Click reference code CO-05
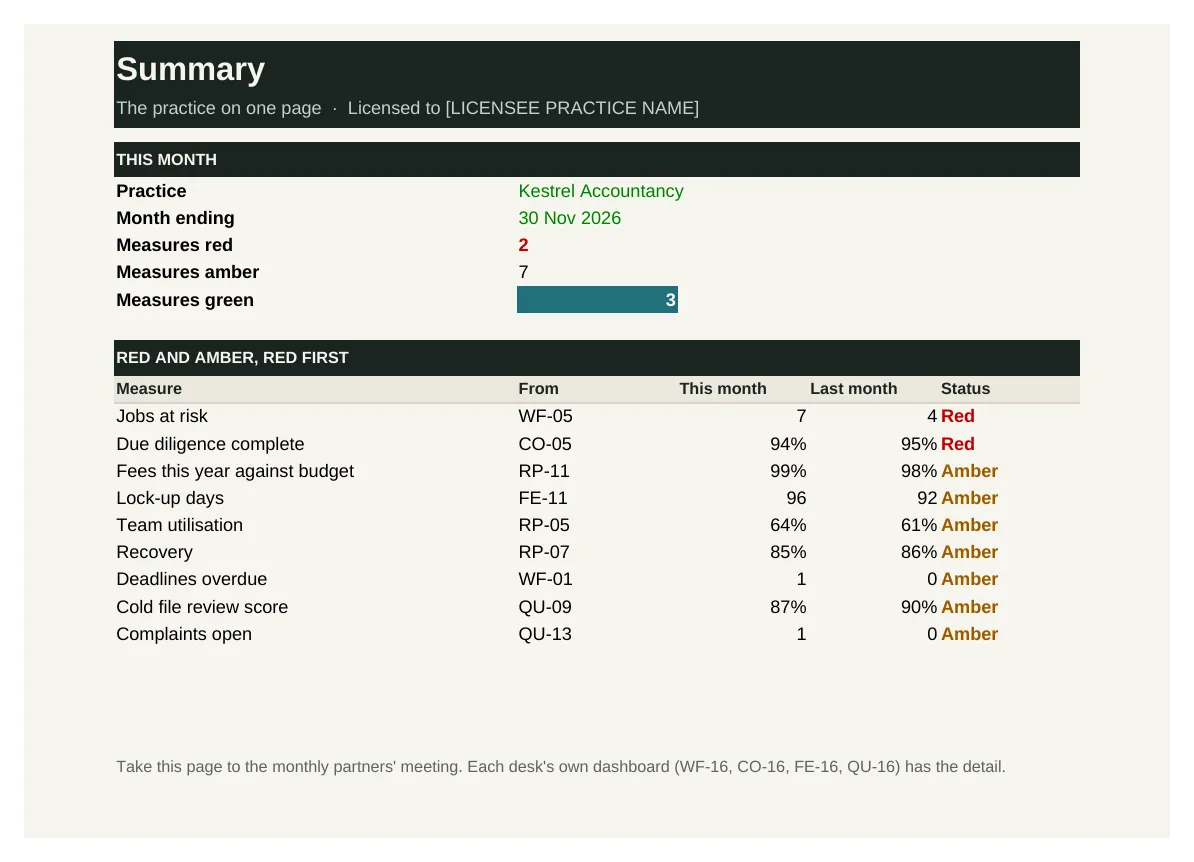Viewport: 1194px width, 862px height. tap(545, 444)
